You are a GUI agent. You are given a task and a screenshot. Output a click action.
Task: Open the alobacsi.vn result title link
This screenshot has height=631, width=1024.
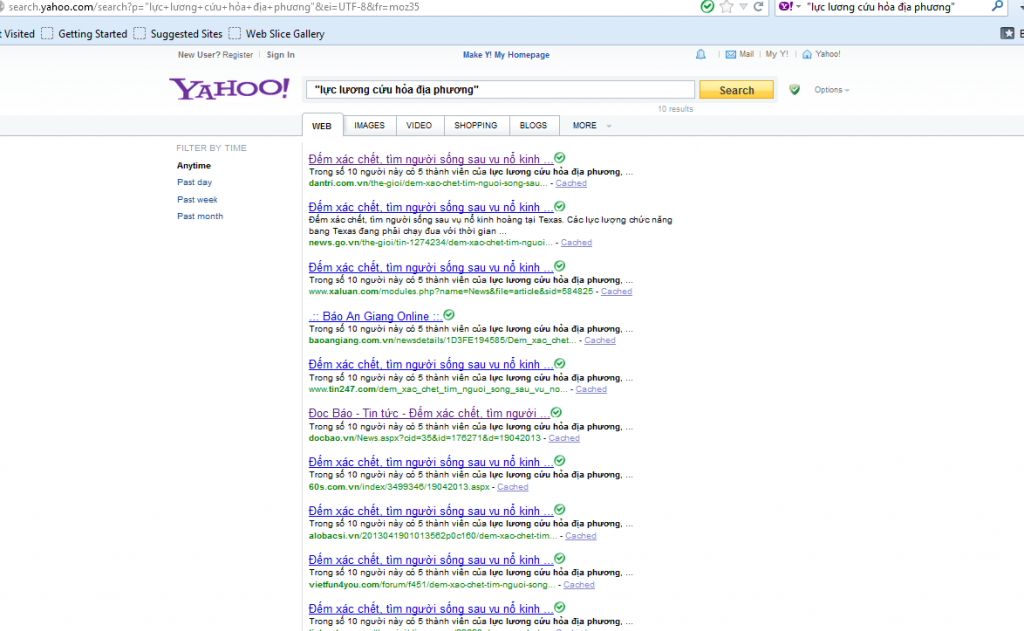click(430, 511)
